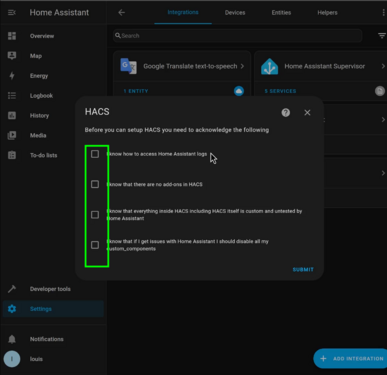Expand the third-row integration card chevron
This screenshot has height=375, width=387.
pyautogui.click(x=383, y=173)
